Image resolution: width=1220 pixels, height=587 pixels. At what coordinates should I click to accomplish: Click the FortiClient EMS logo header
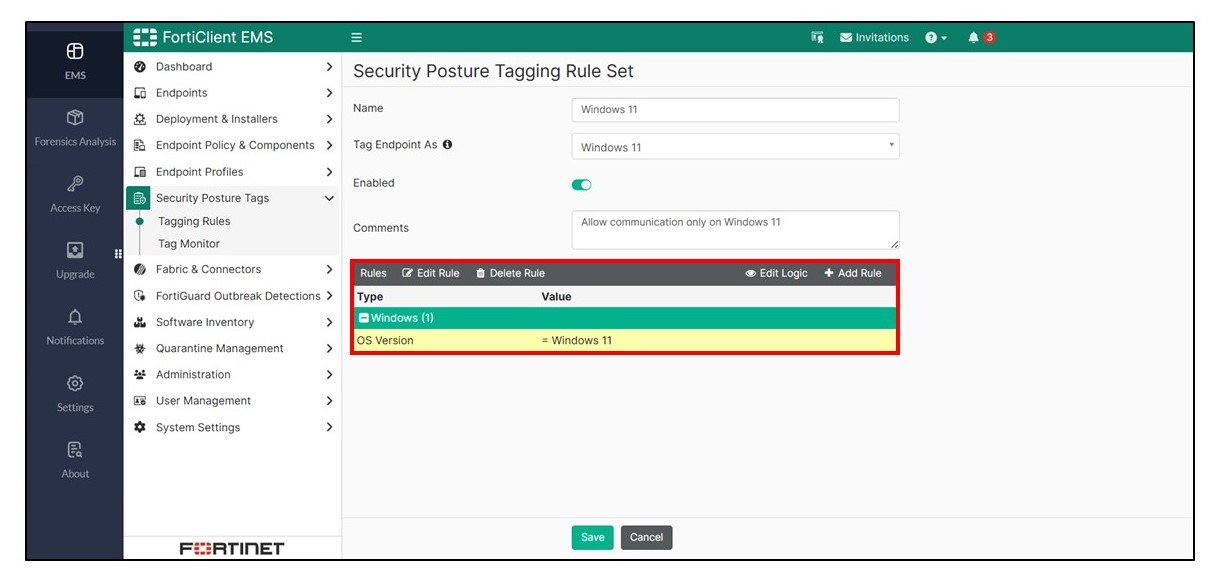pos(203,38)
